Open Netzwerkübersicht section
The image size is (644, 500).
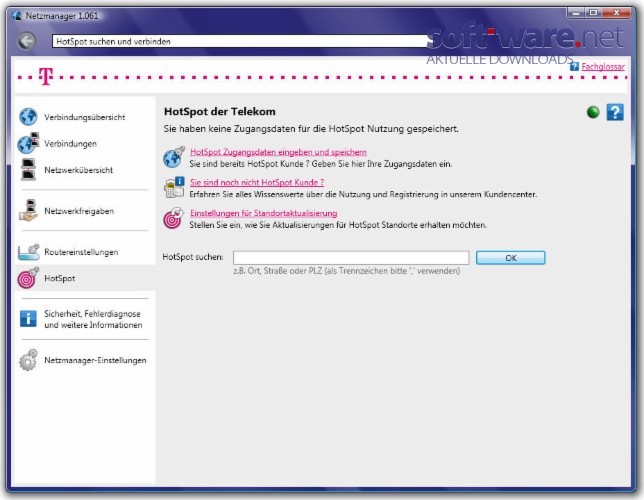pyautogui.click(x=78, y=170)
